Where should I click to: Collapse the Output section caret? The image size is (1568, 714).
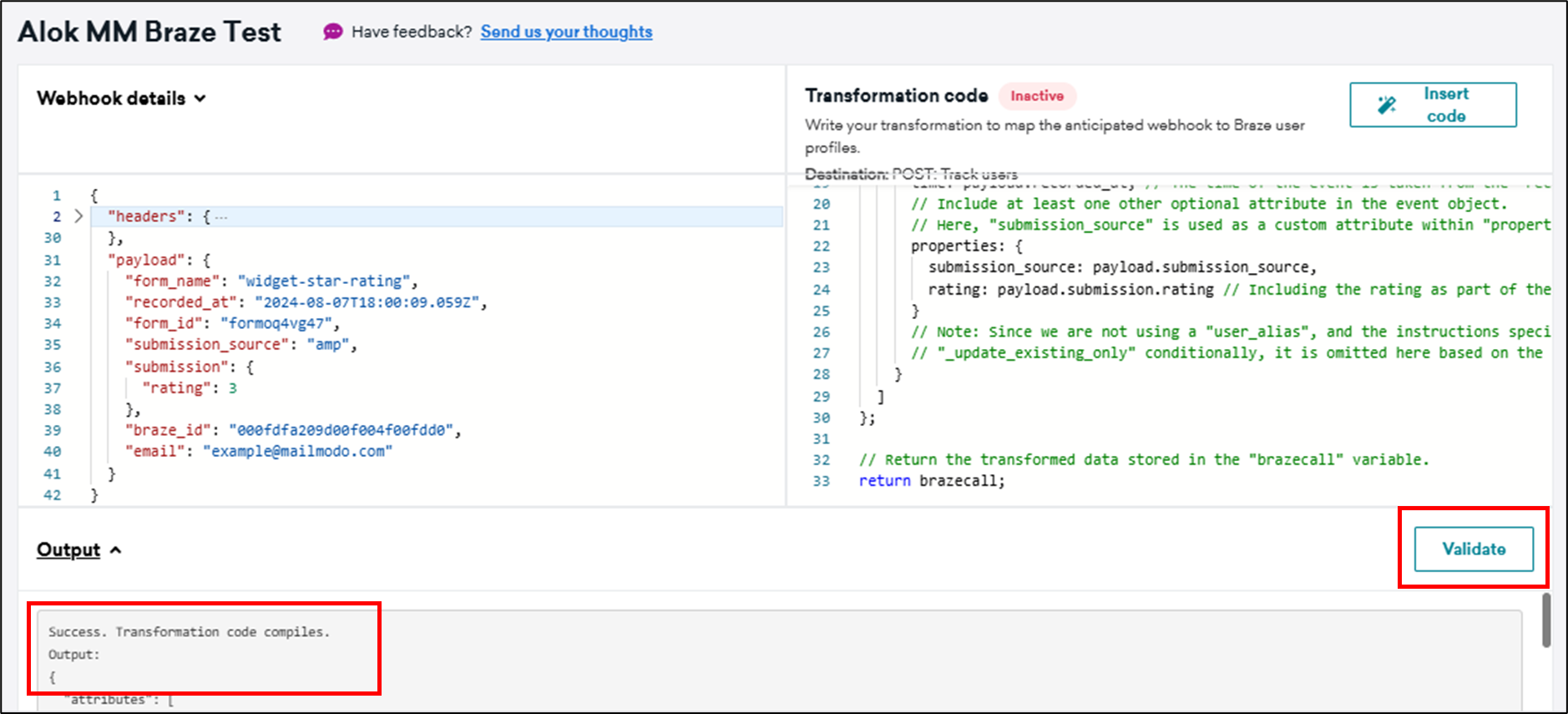116,549
